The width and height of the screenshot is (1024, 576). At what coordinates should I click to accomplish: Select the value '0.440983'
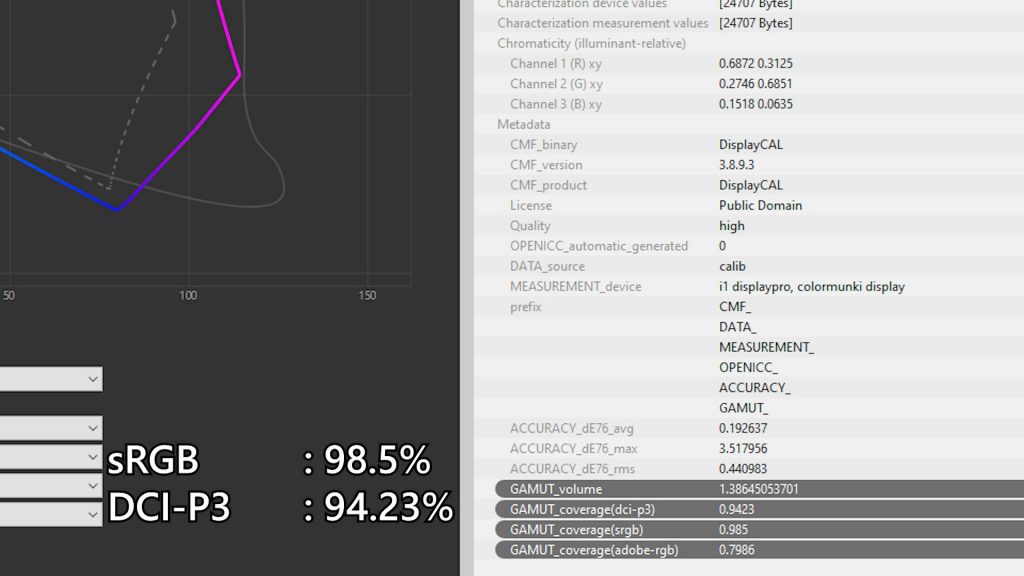coord(743,468)
